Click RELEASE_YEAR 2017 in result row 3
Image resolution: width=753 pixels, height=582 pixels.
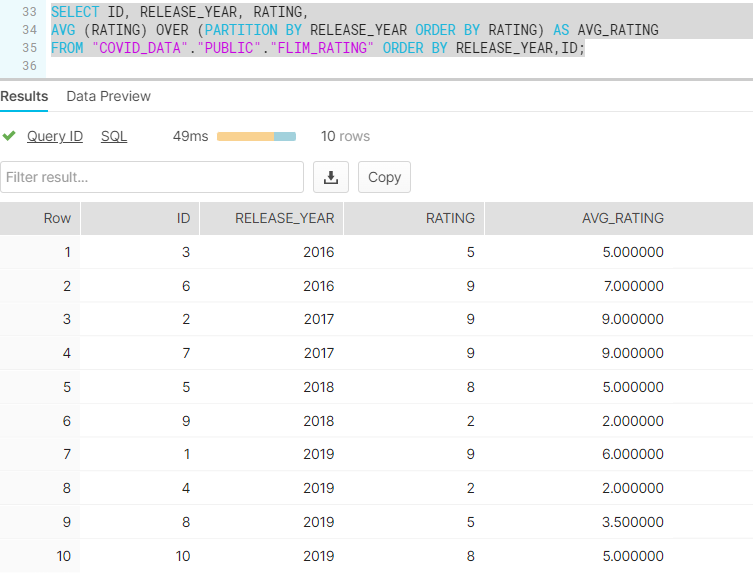point(318,319)
